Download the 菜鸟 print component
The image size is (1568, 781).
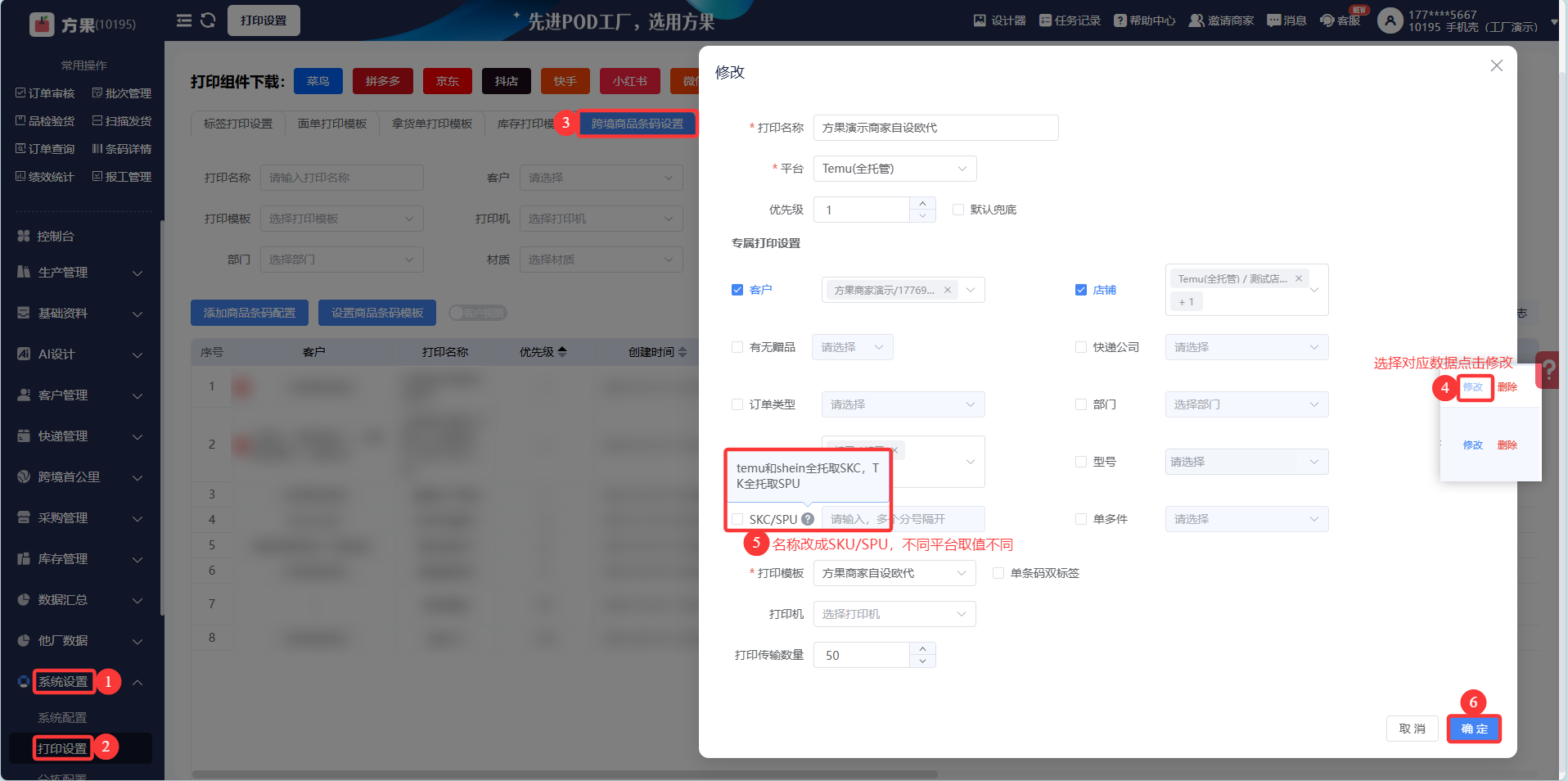coord(318,81)
